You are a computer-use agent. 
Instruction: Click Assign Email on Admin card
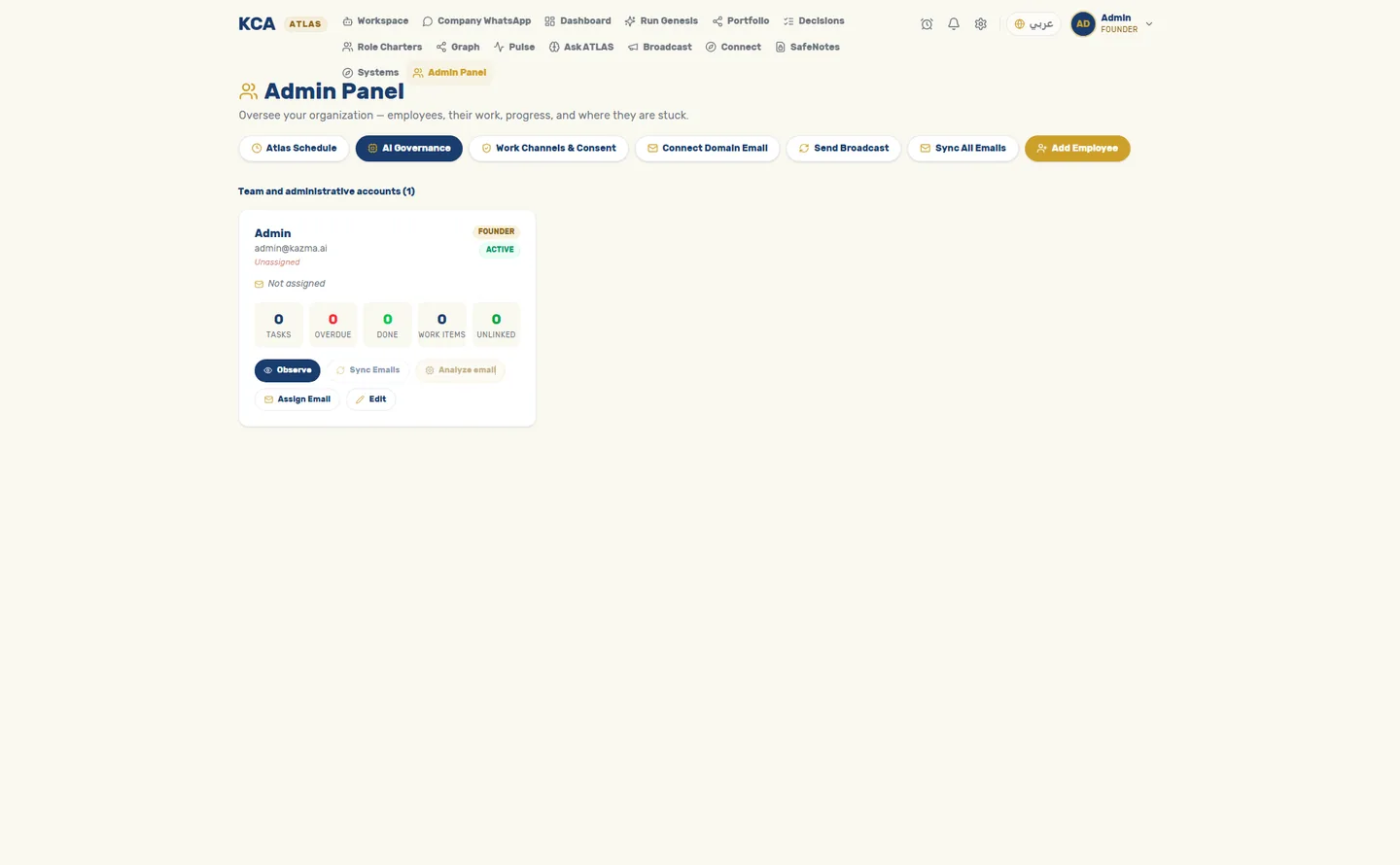297,399
